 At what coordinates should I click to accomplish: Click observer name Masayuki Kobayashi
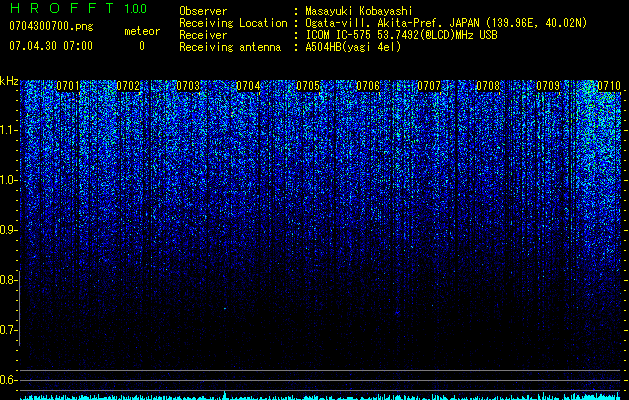(358, 11)
